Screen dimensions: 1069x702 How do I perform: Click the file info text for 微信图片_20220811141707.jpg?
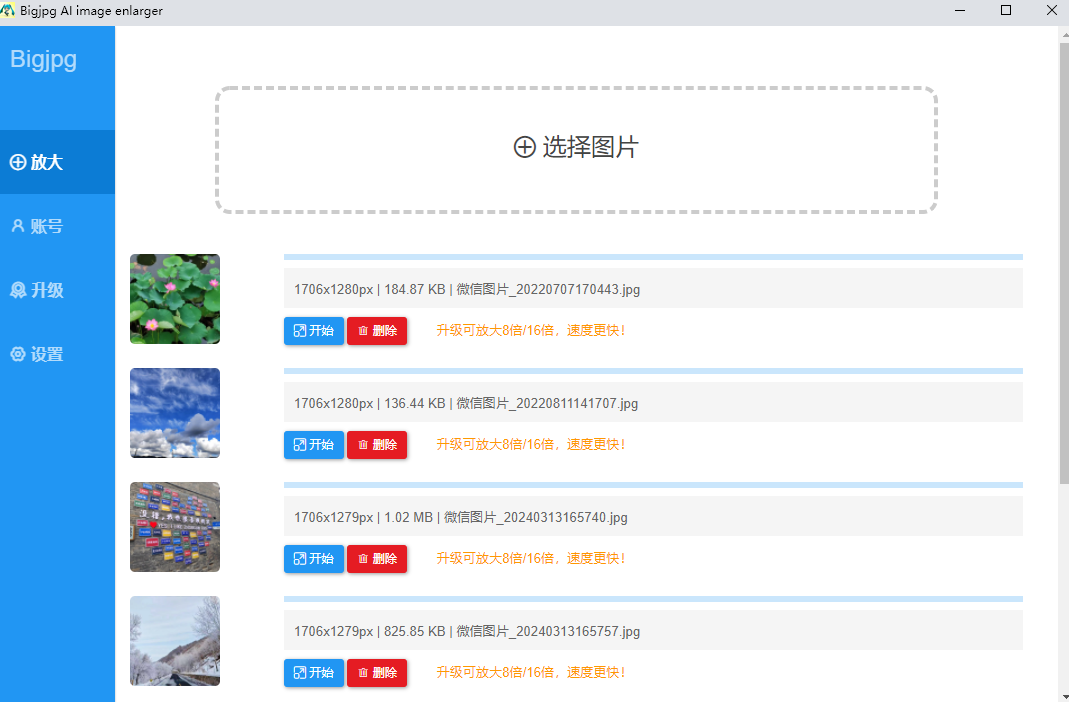pos(466,403)
